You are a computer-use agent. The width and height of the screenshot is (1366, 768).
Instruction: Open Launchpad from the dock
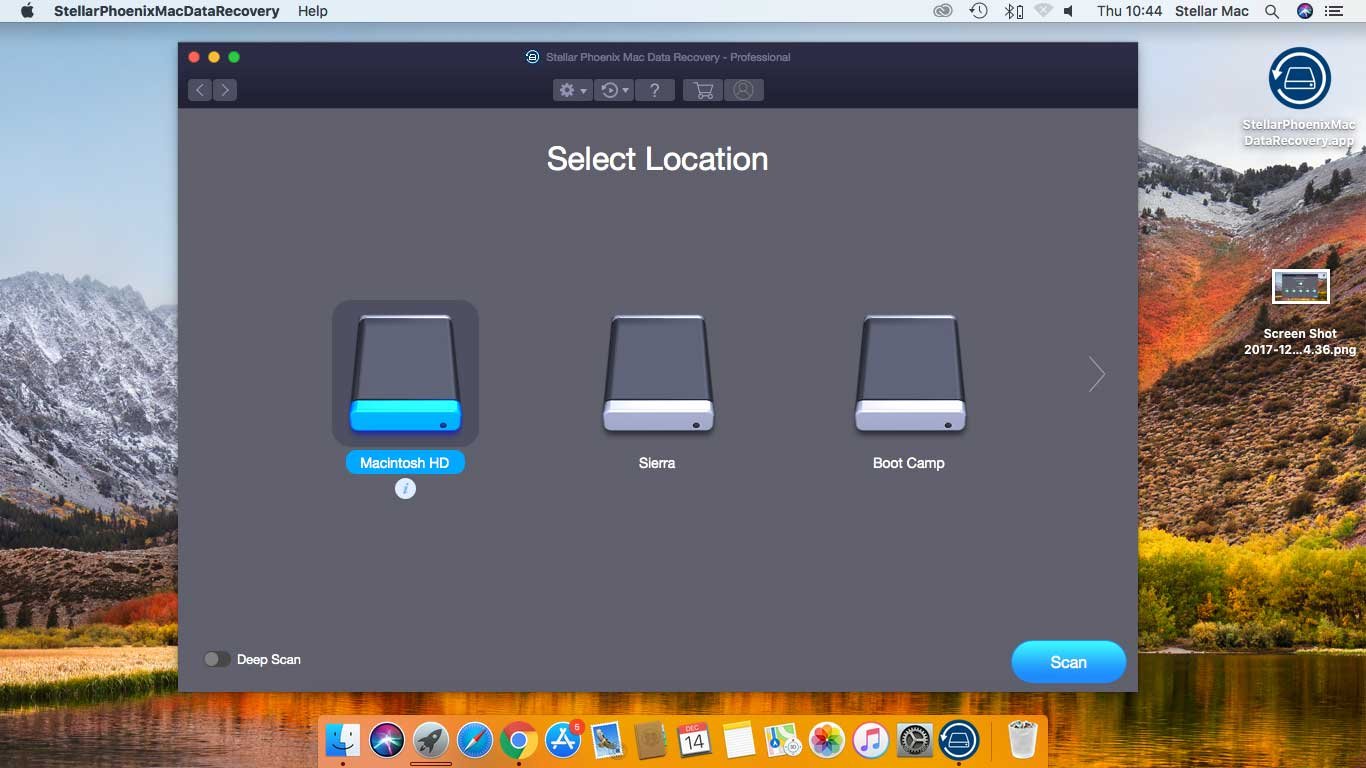[431, 740]
